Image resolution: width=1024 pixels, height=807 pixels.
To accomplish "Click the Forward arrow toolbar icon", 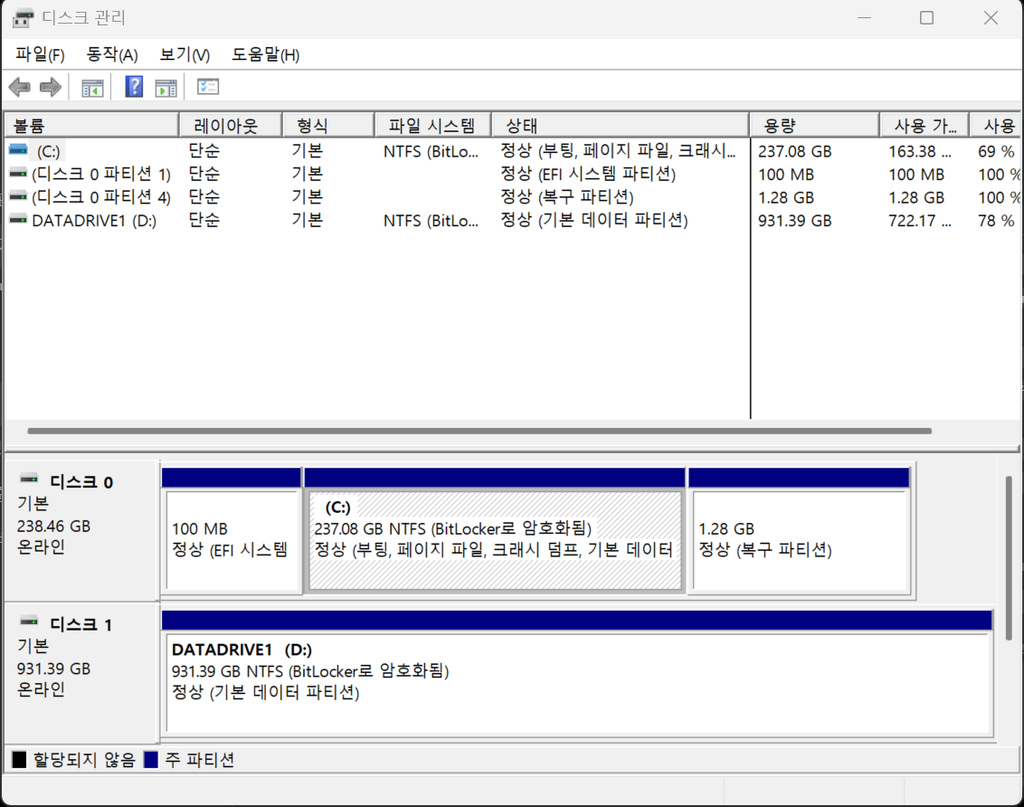I will (x=50, y=87).
